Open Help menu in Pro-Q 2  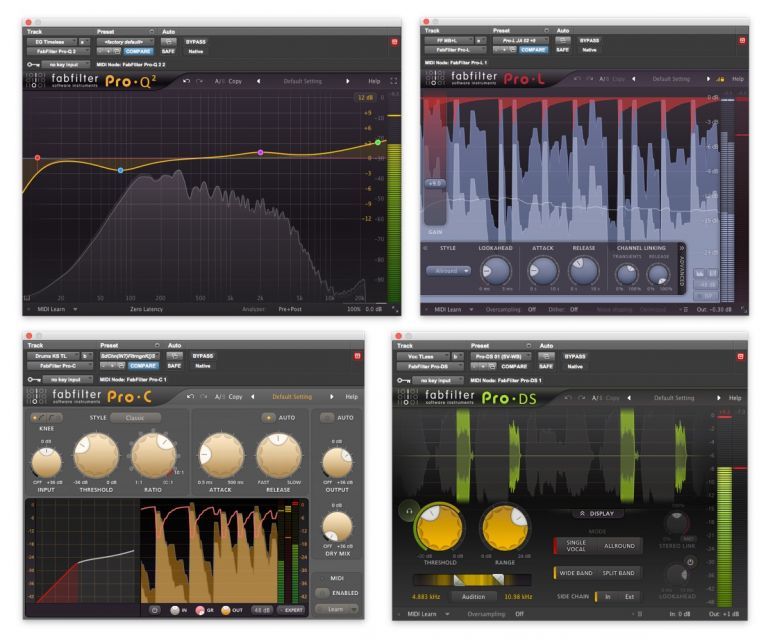374,81
